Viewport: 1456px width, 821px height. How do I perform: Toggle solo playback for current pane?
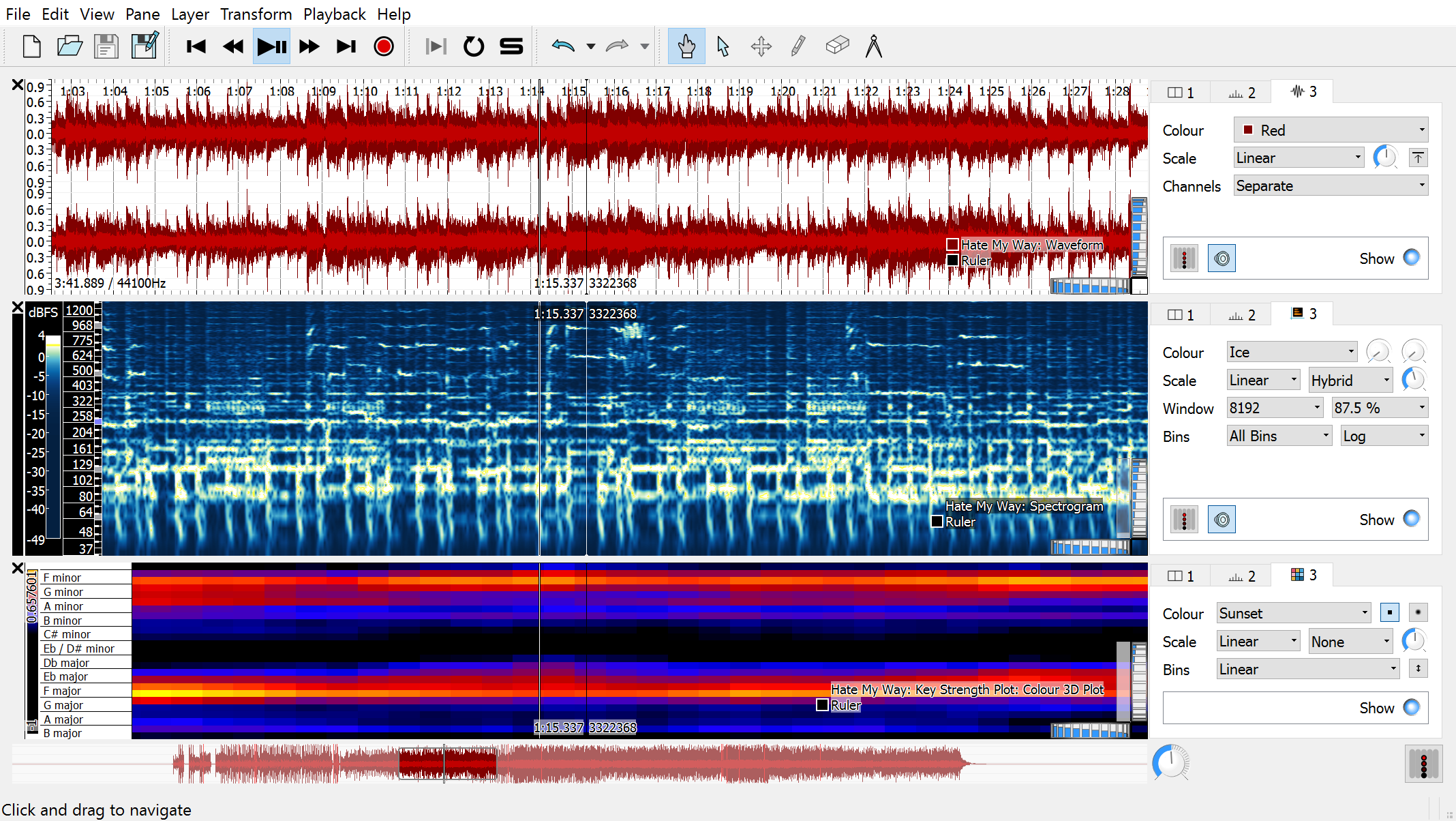point(511,46)
